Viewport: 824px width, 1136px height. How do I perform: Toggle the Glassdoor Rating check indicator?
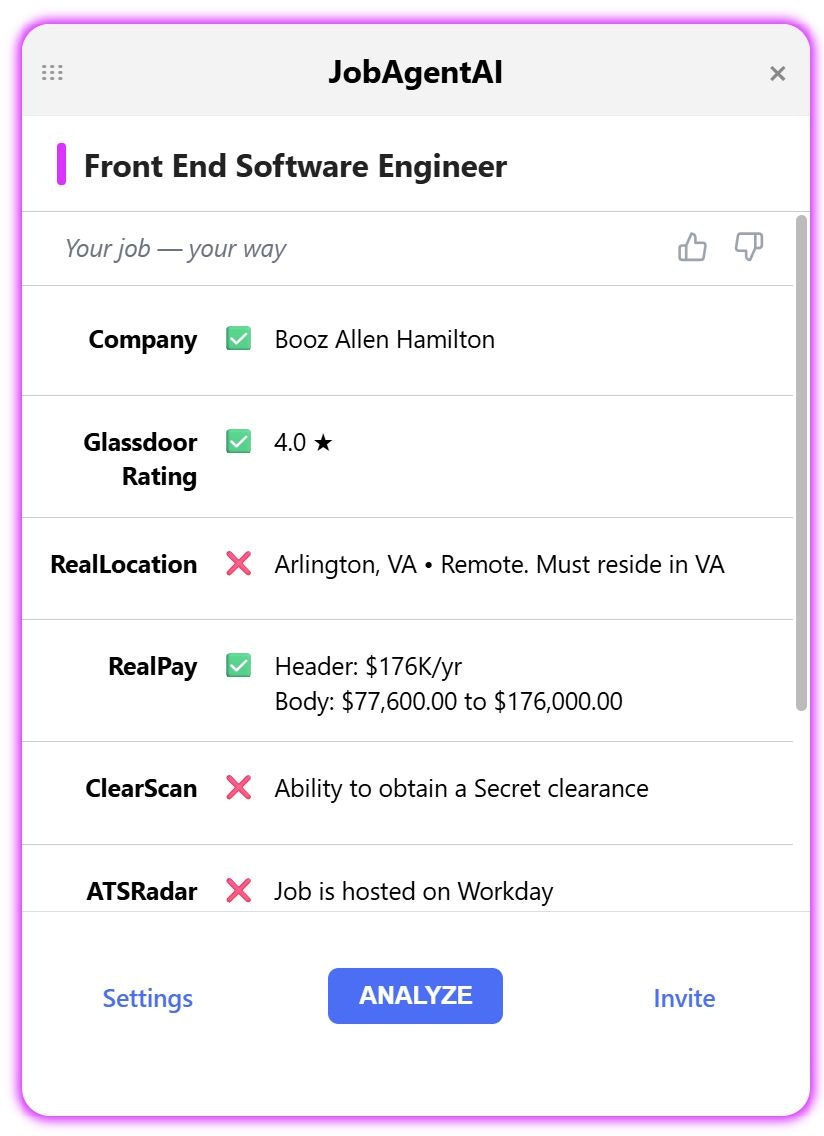click(x=237, y=441)
